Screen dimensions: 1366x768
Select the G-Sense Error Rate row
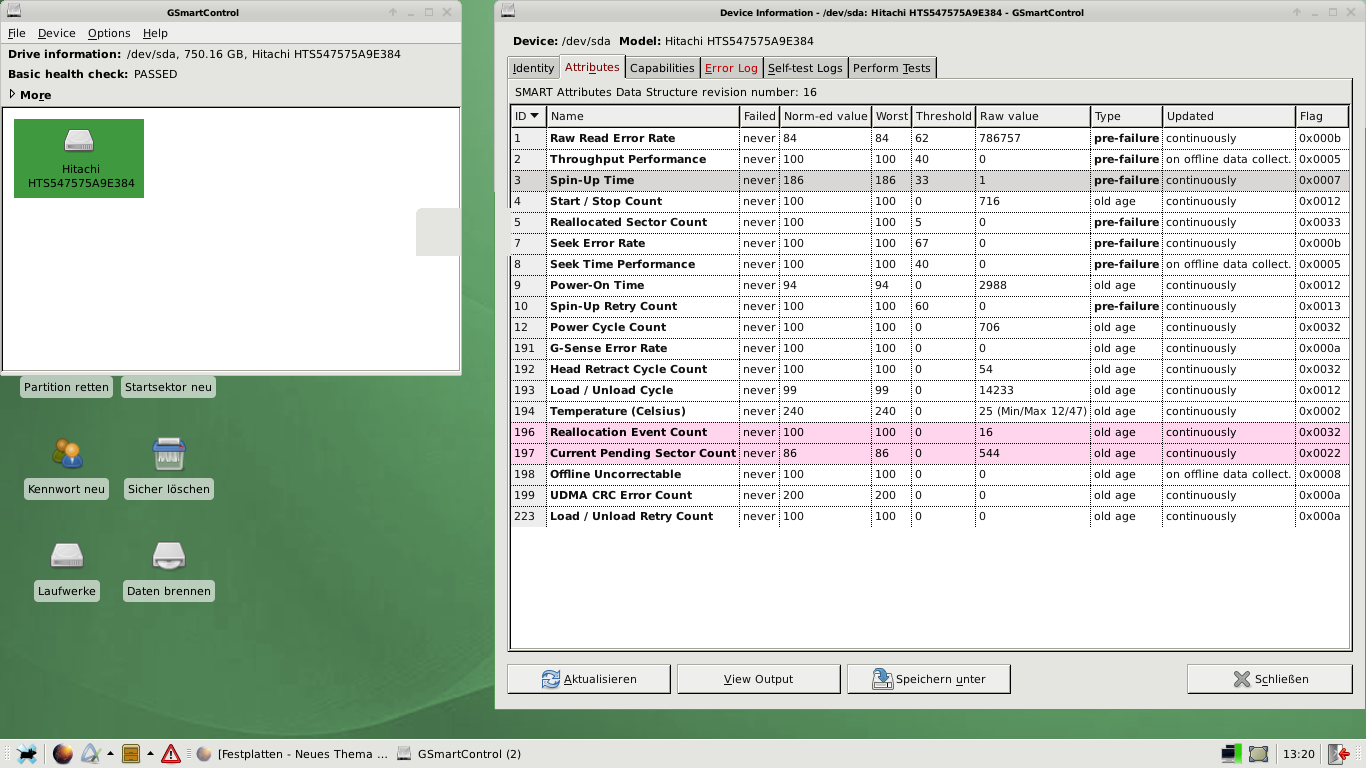pos(929,348)
